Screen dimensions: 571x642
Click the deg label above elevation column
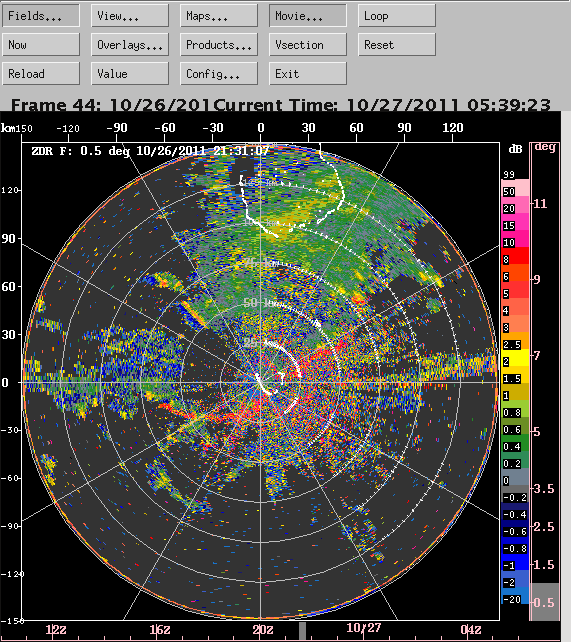545,147
